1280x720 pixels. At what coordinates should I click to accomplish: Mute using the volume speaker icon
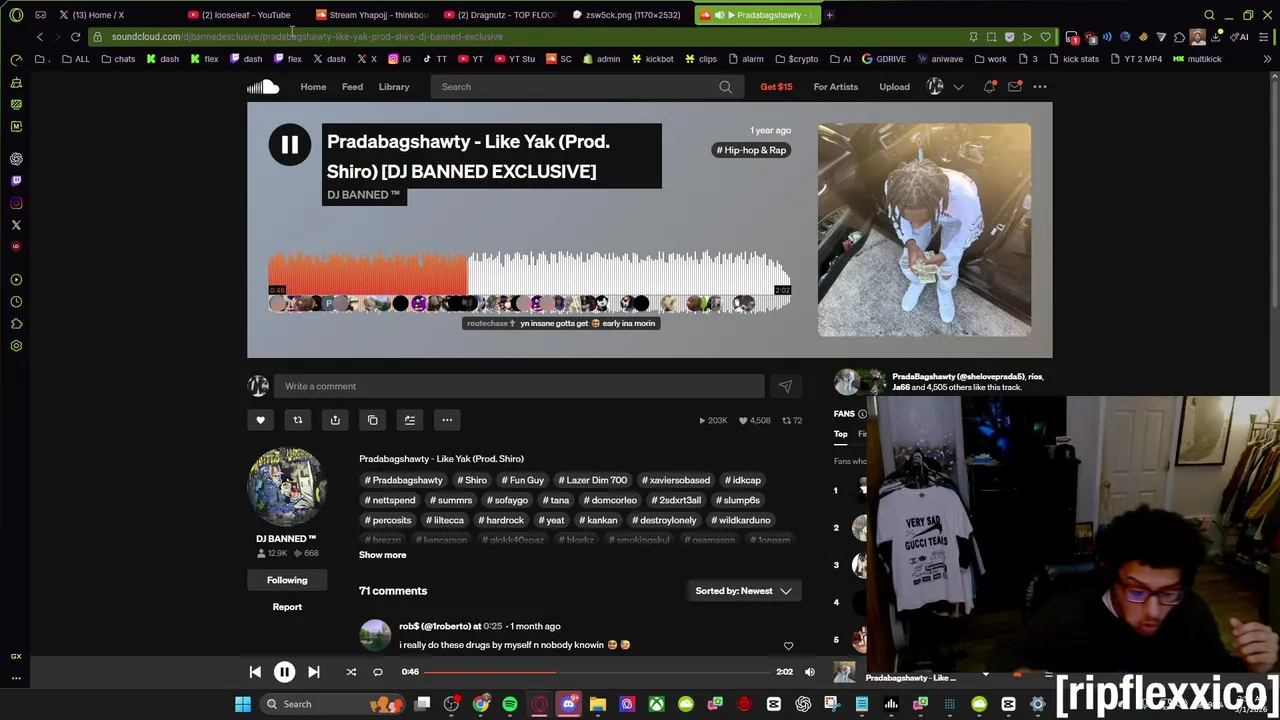(x=810, y=672)
